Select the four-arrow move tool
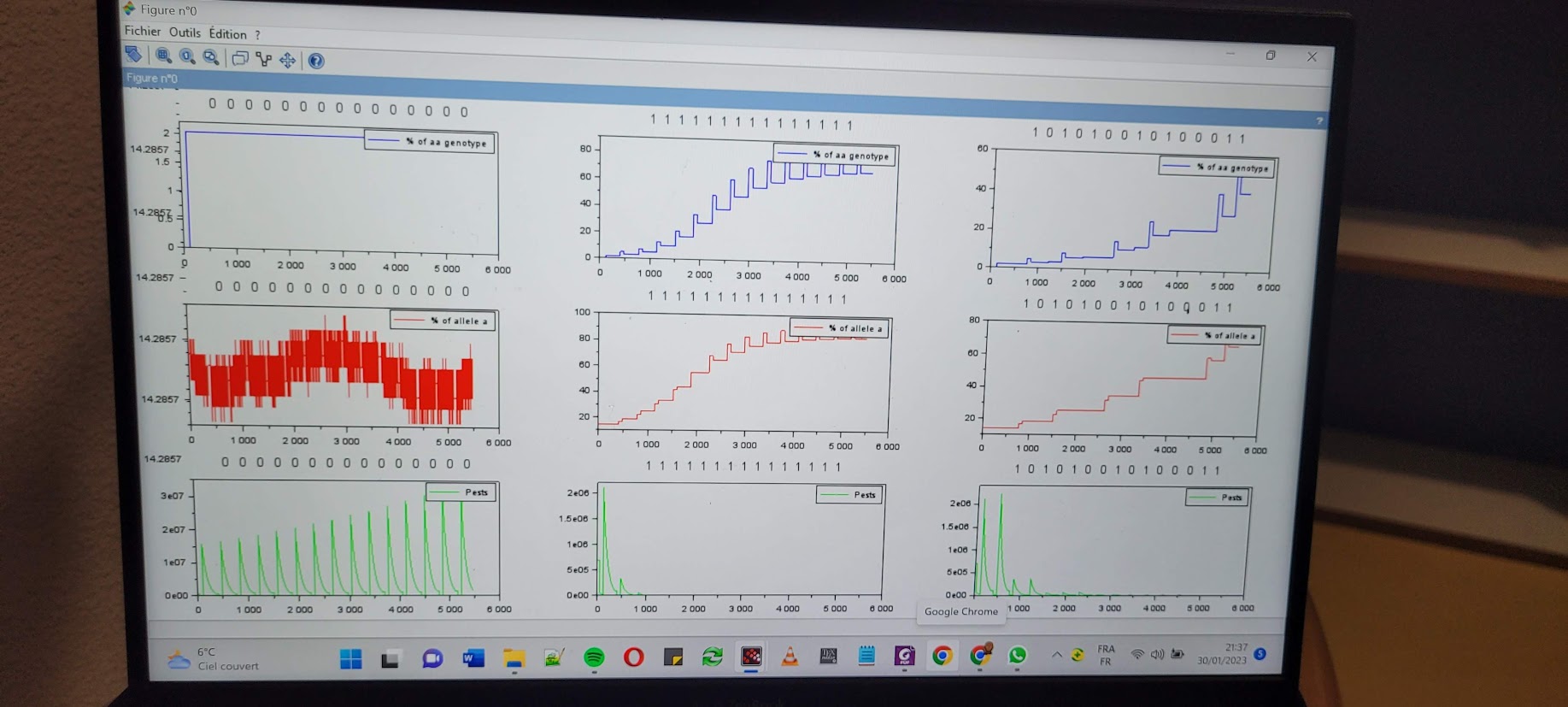The height and width of the screenshot is (707, 1568). (x=288, y=60)
